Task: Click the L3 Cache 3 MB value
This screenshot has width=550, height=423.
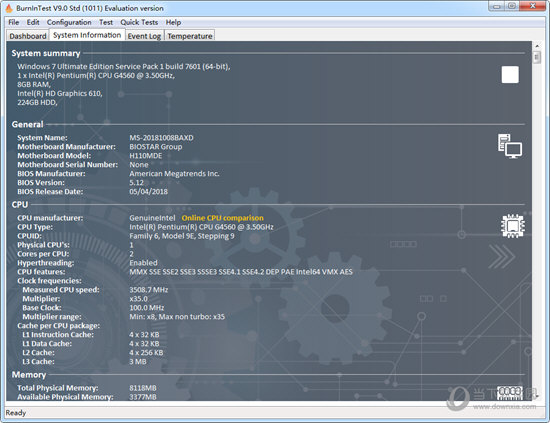Action: pyautogui.click(x=138, y=362)
